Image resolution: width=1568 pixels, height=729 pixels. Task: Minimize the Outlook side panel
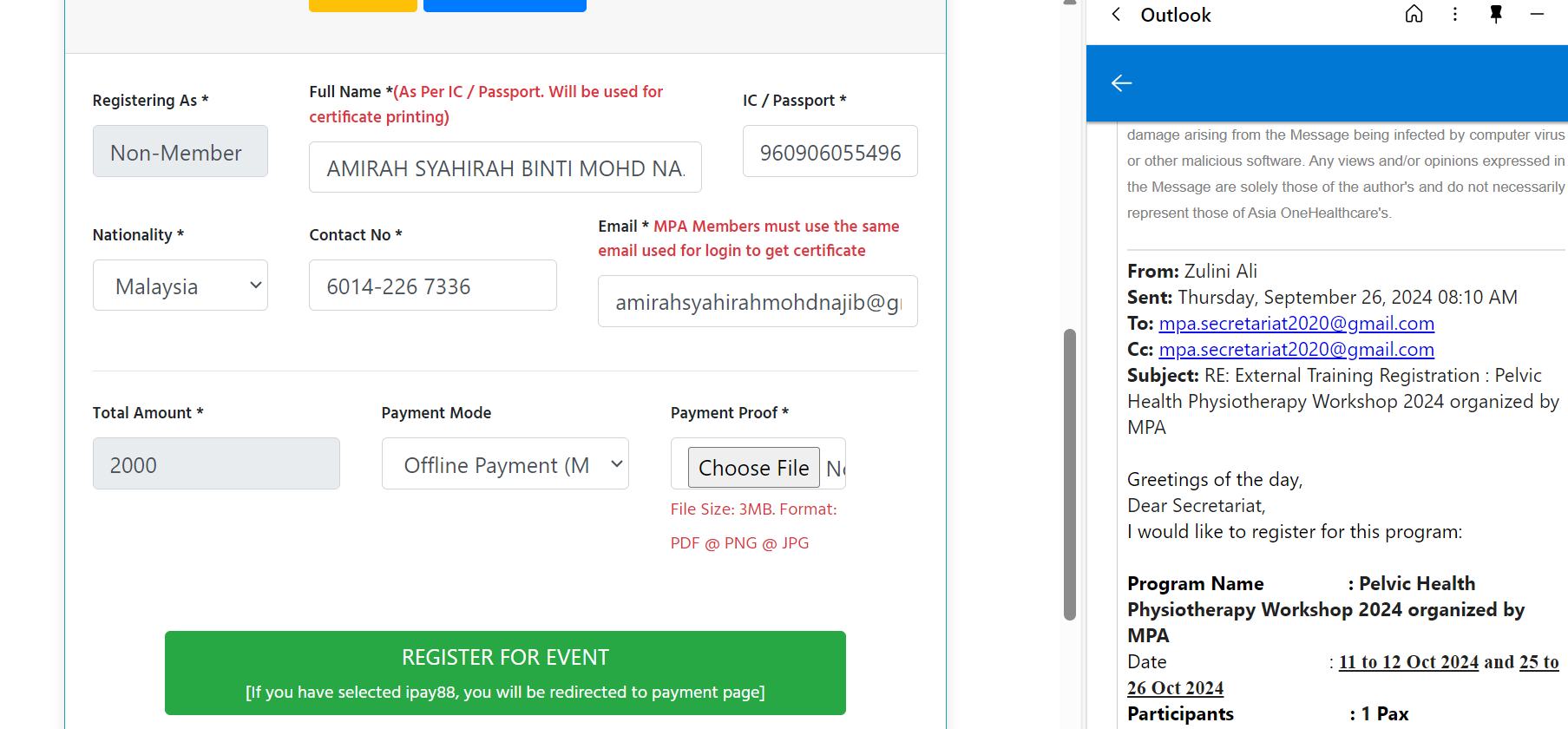tap(1537, 14)
